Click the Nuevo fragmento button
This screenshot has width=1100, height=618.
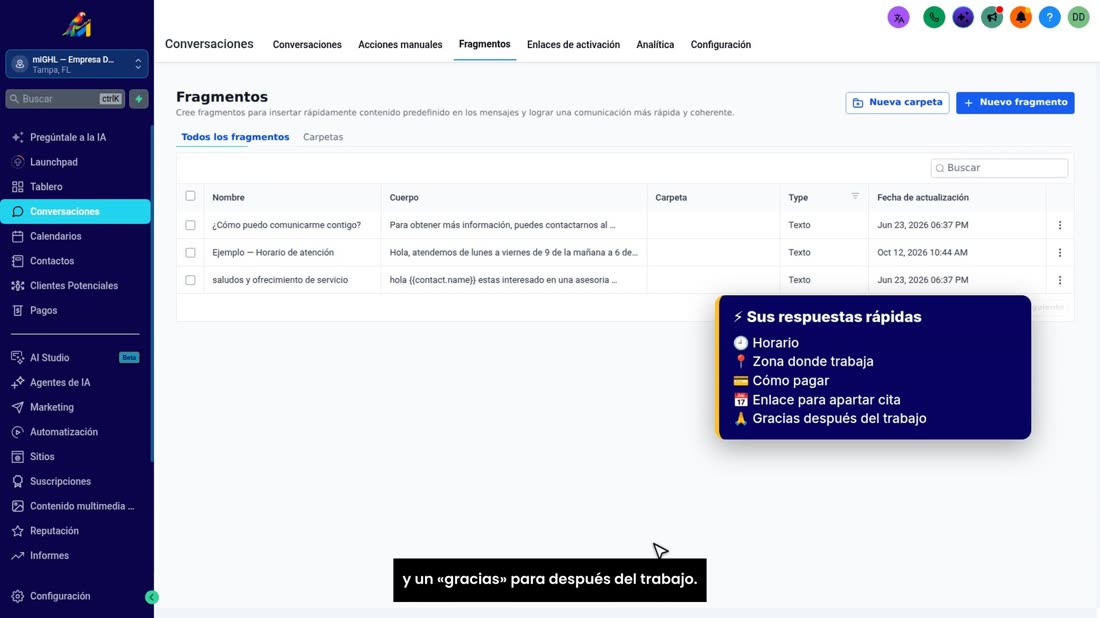click(x=1014, y=102)
